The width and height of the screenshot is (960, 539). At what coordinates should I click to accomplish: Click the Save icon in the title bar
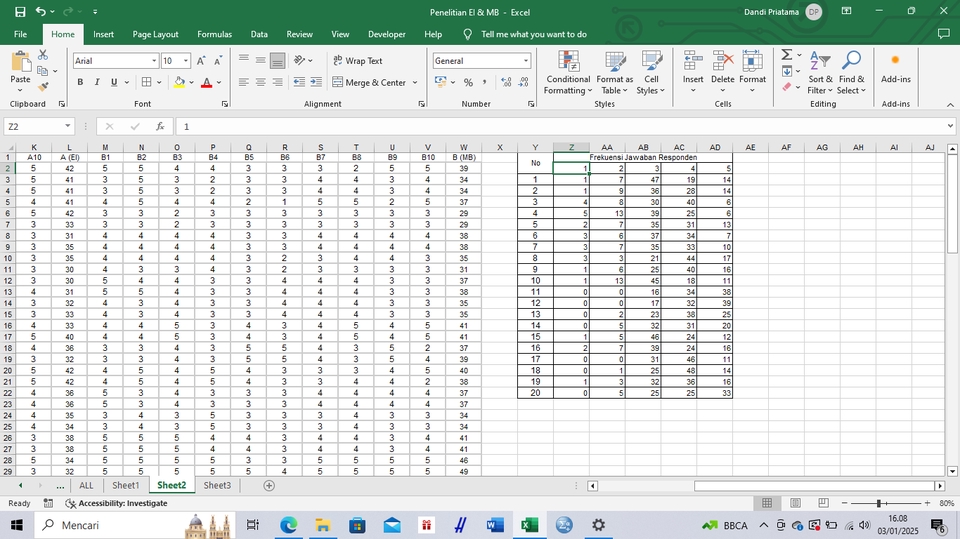(x=20, y=12)
